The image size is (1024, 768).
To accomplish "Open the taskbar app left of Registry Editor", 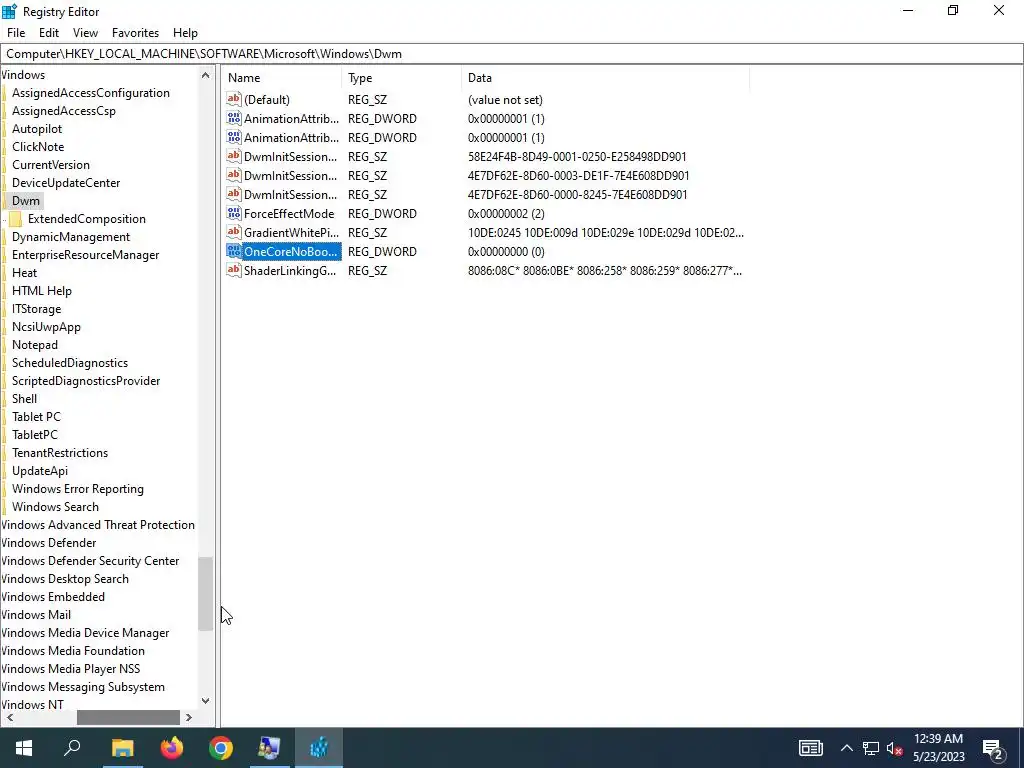I will pos(270,748).
